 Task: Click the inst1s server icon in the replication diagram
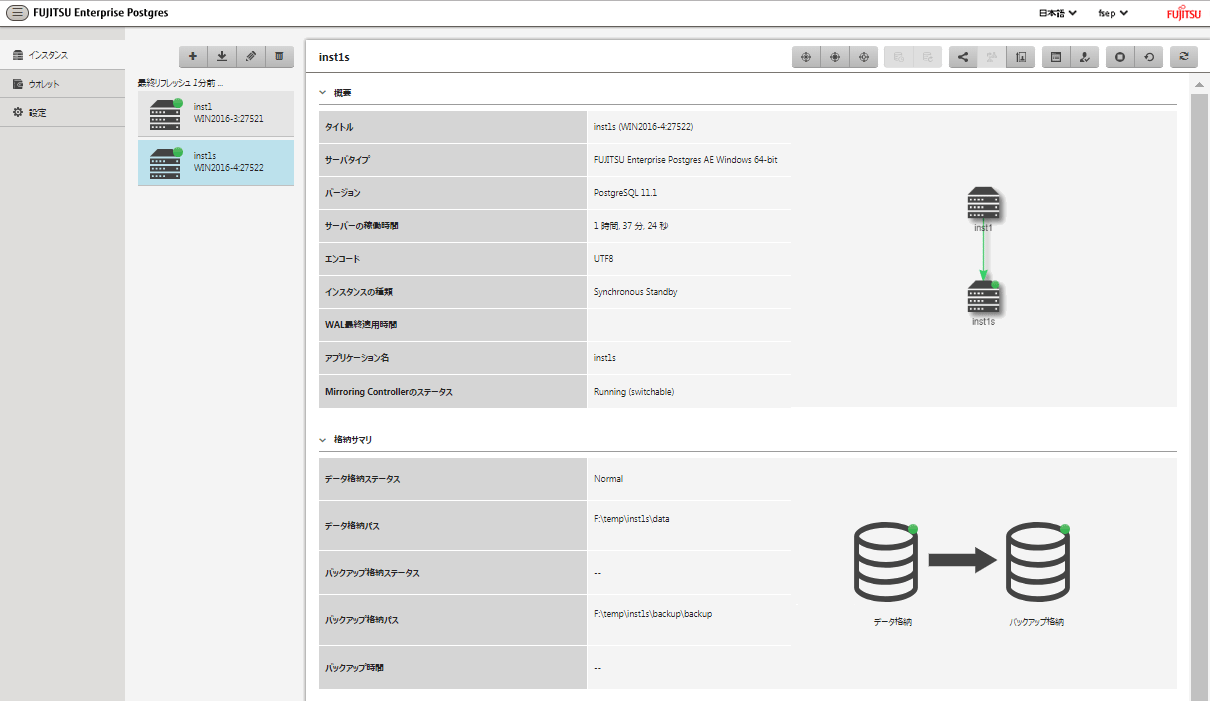(984, 298)
